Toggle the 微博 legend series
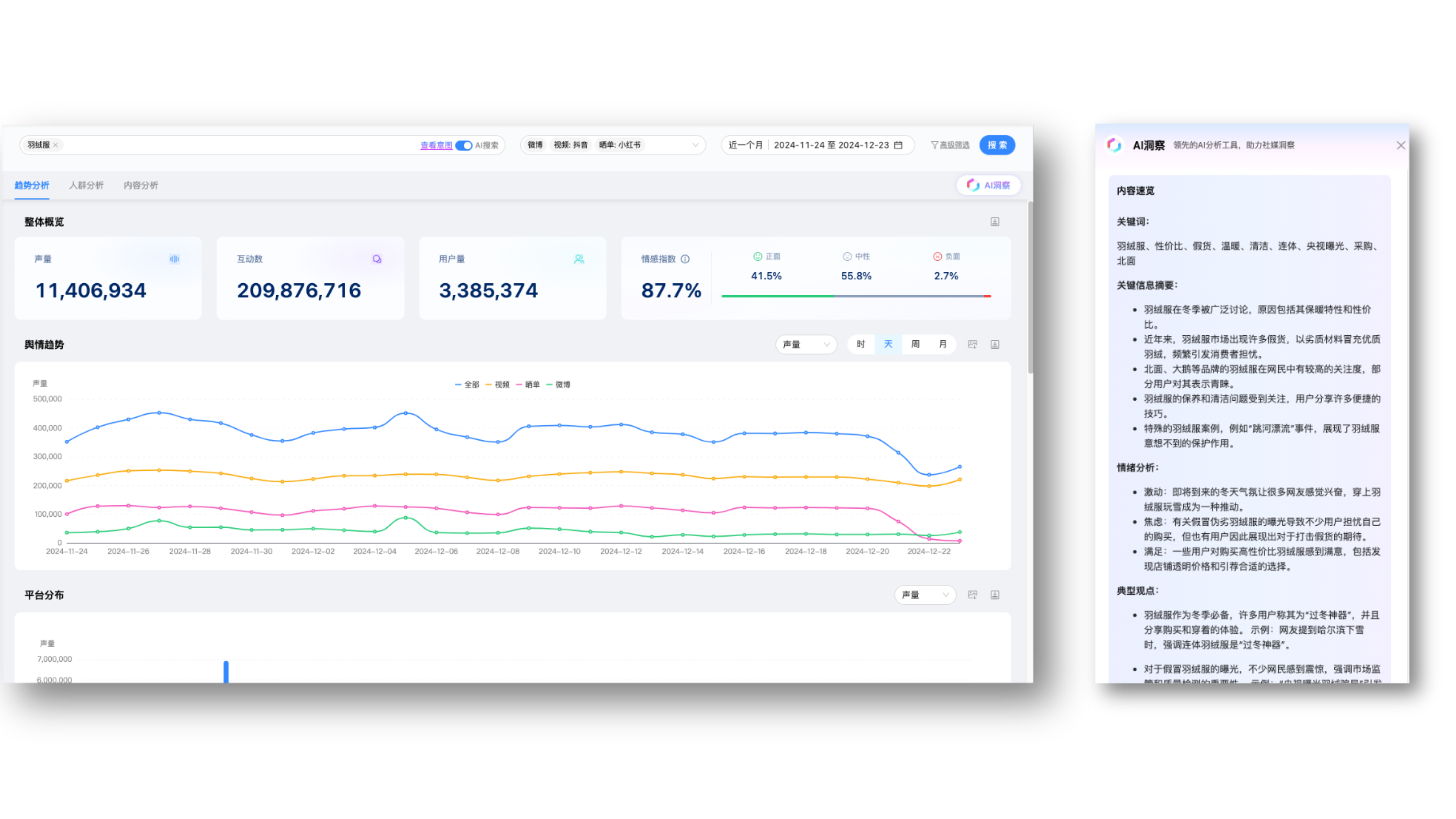Viewport: 1456px width, 819px height. pos(558,384)
